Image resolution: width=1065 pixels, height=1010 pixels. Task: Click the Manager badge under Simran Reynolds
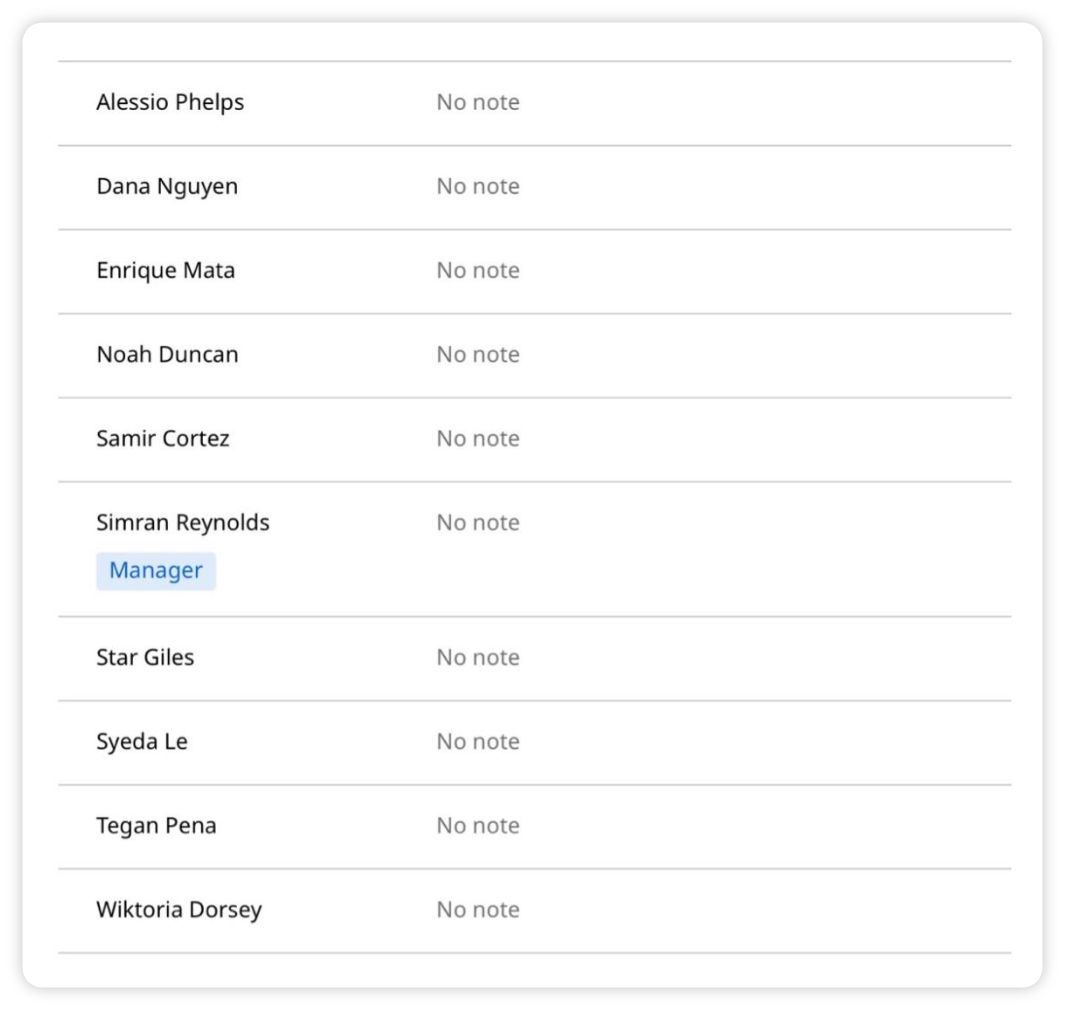point(156,571)
